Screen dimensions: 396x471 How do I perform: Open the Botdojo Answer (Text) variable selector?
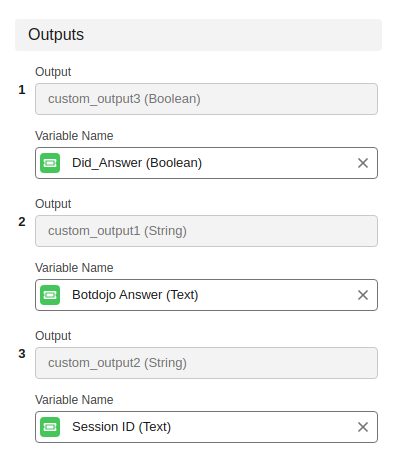[x=206, y=295]
